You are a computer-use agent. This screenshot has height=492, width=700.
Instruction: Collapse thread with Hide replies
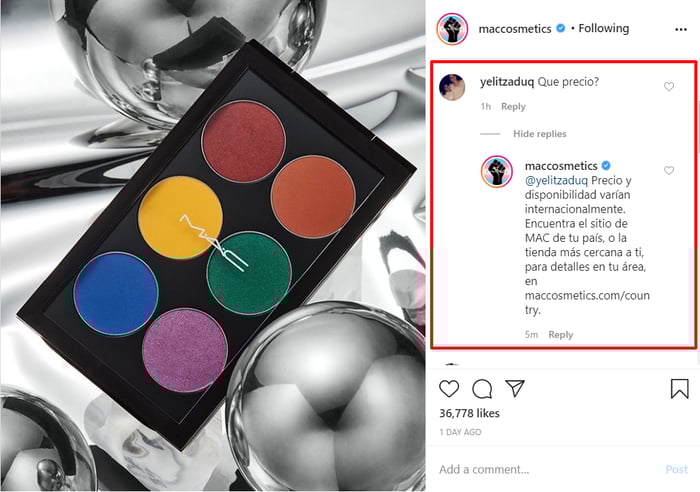[539, 134]
